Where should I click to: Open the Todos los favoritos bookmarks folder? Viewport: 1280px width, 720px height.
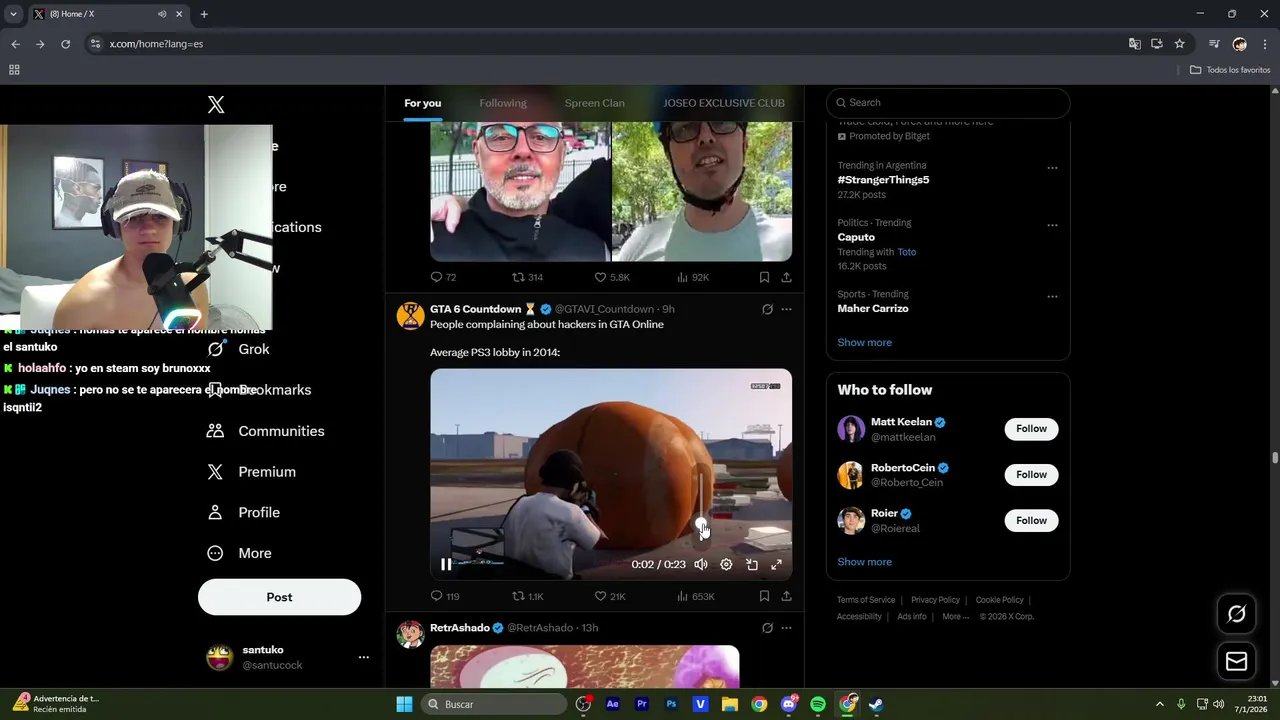coord(1230,70)
